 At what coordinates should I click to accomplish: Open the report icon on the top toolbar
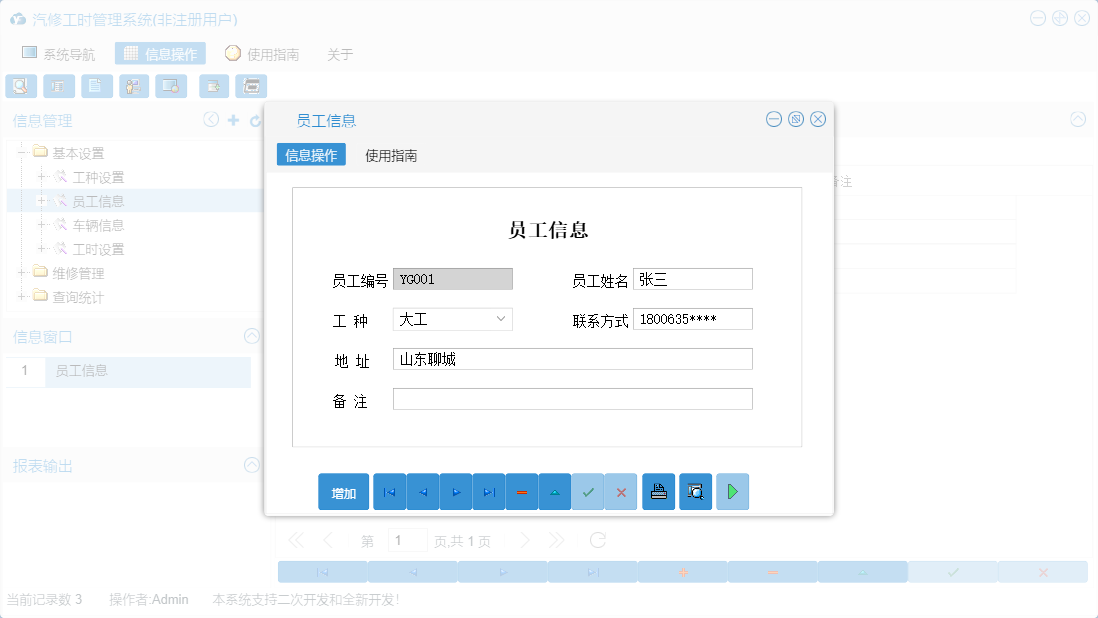click(x=59, y=86)
